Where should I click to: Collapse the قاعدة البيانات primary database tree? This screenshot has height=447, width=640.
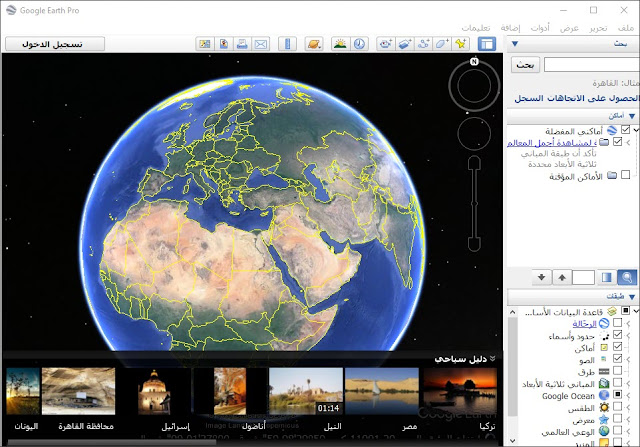[x=636, y=311]
